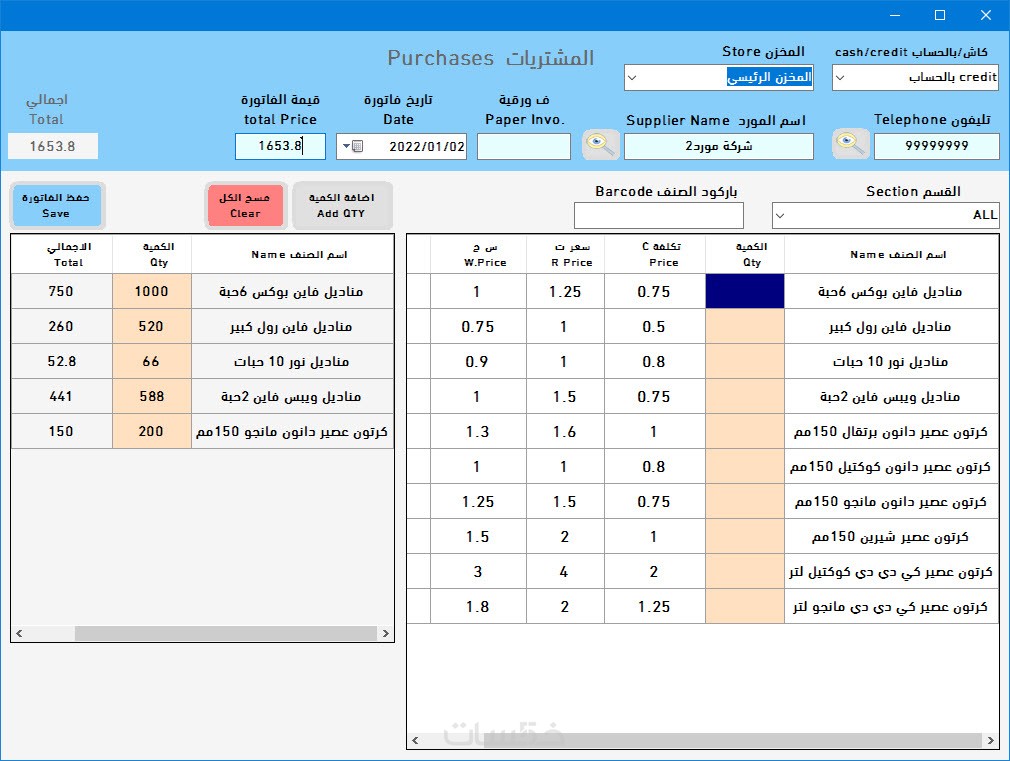Click the products grid horizontal scrollbar thumb

(x=734, y=740)
